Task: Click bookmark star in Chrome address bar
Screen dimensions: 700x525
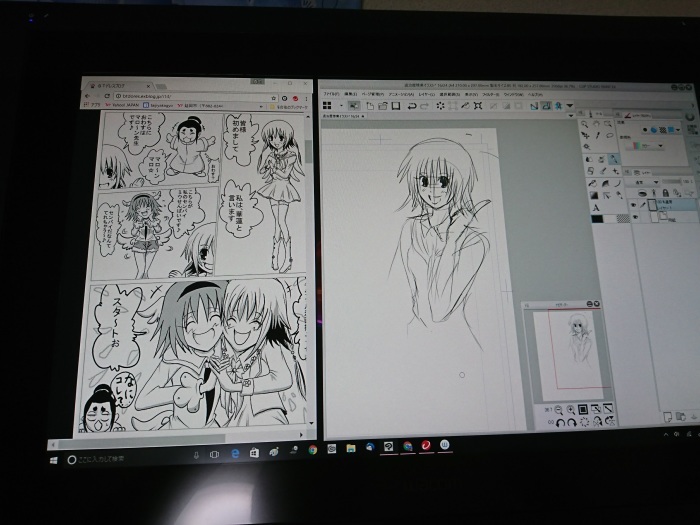Action: tap(274, 98)
